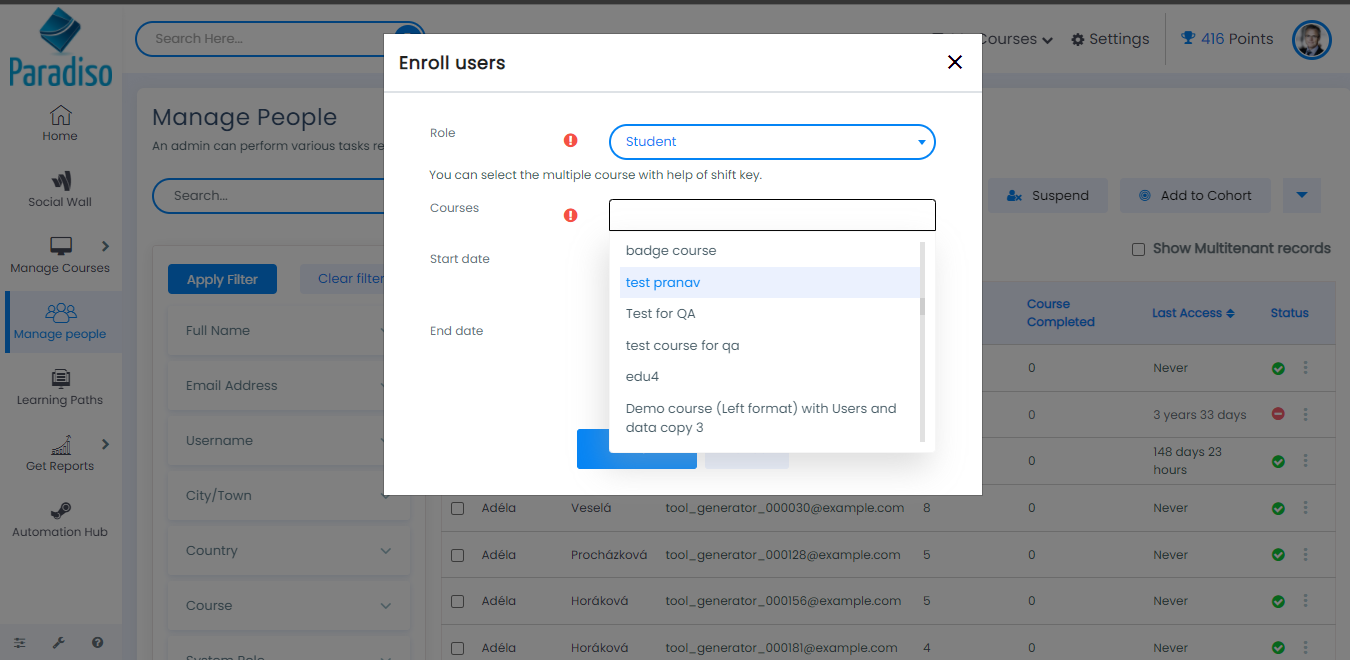Click the Courses search input field
Viewport: 1350px width, 660px height.
click(x=771, y=215)
